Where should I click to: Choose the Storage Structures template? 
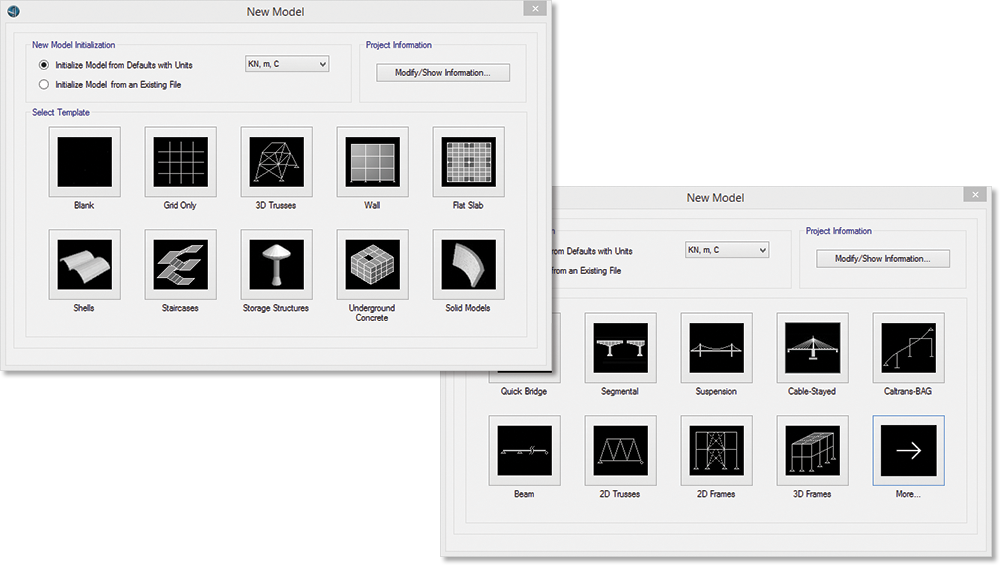point(276,265)
